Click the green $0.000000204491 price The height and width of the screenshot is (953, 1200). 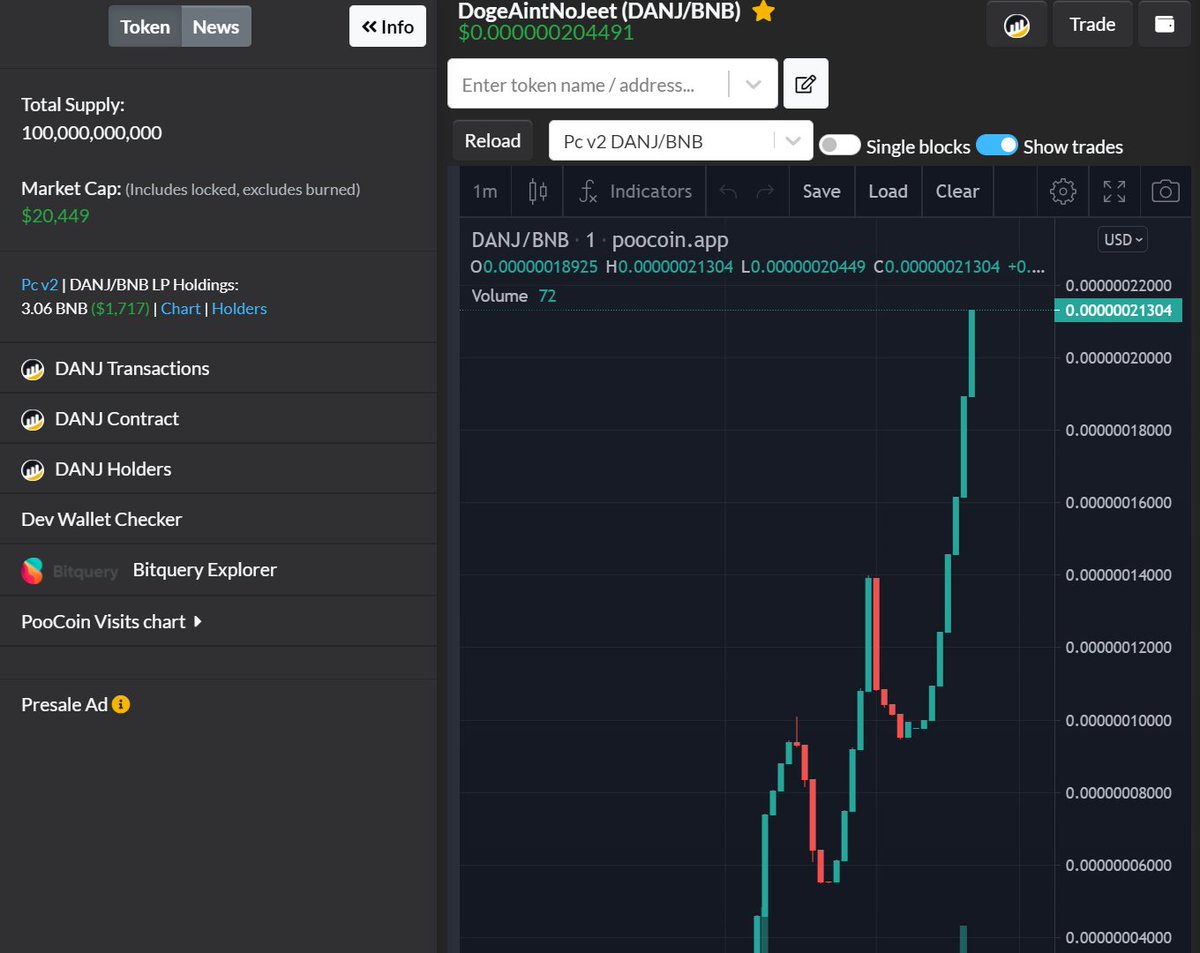click(x=546, y=33)
